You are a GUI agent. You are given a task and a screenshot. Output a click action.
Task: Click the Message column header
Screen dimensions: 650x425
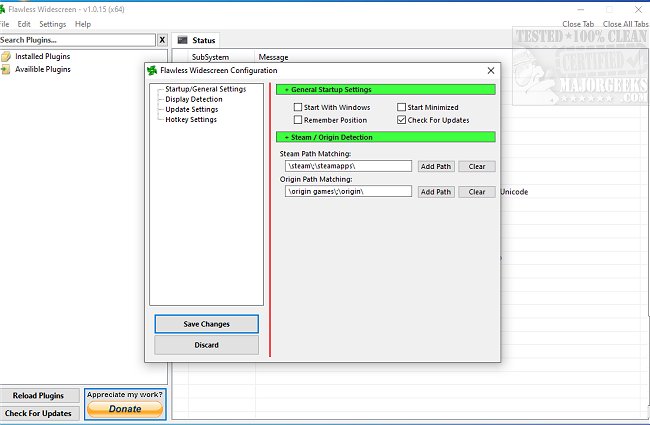[273, 57]
